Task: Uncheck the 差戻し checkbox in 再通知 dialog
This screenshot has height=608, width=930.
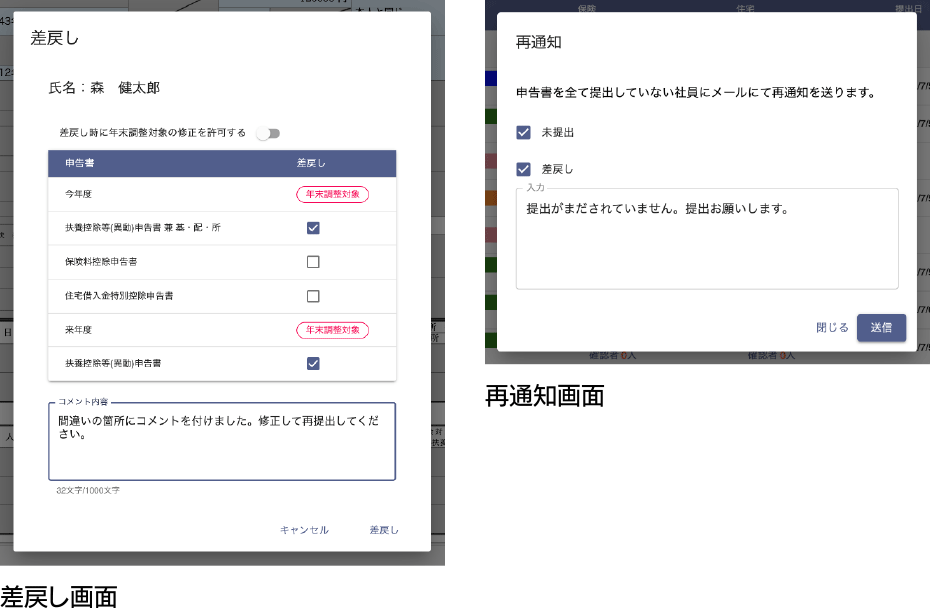Action: pos(523,170)
